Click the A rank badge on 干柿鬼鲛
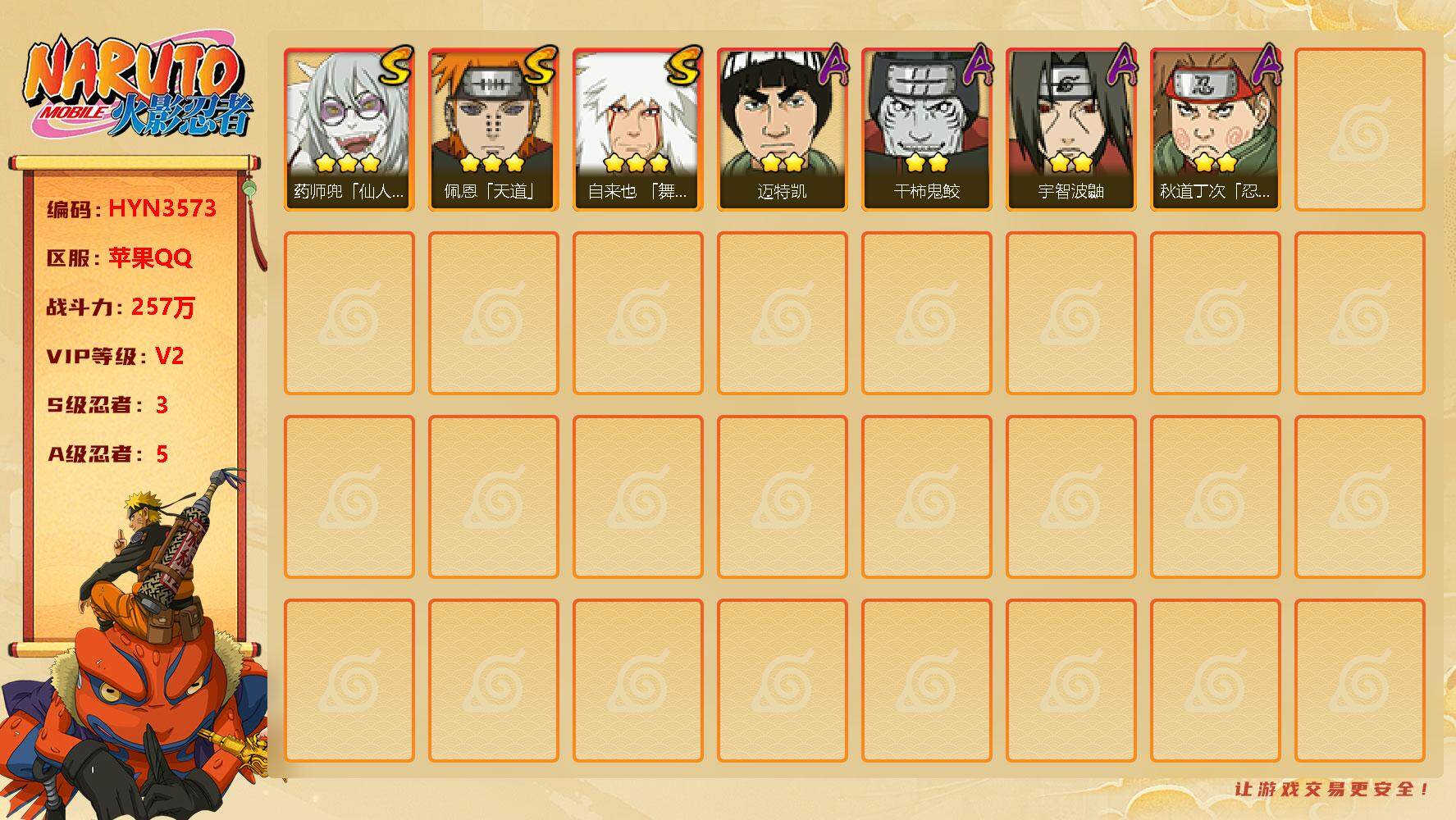 (977, 65)
